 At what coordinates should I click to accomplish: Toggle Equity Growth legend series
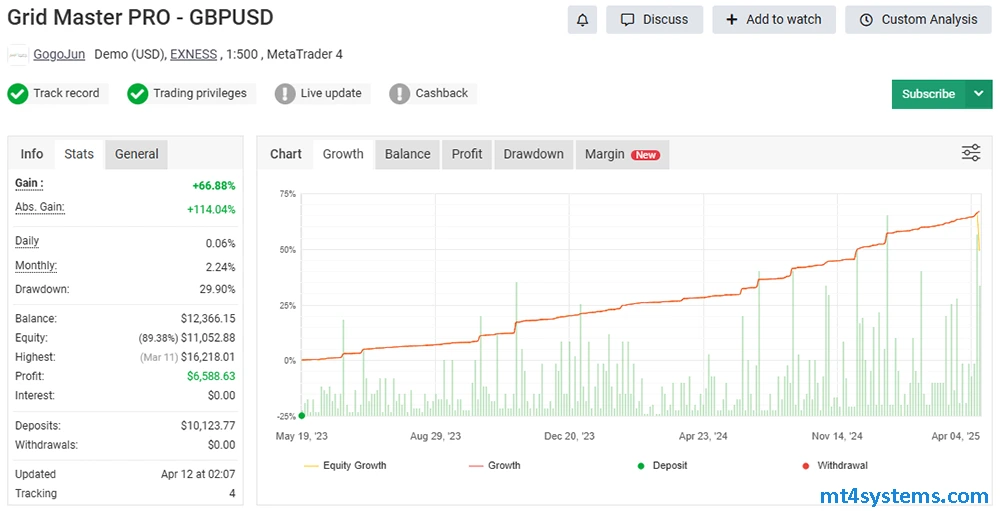point(345,466)
